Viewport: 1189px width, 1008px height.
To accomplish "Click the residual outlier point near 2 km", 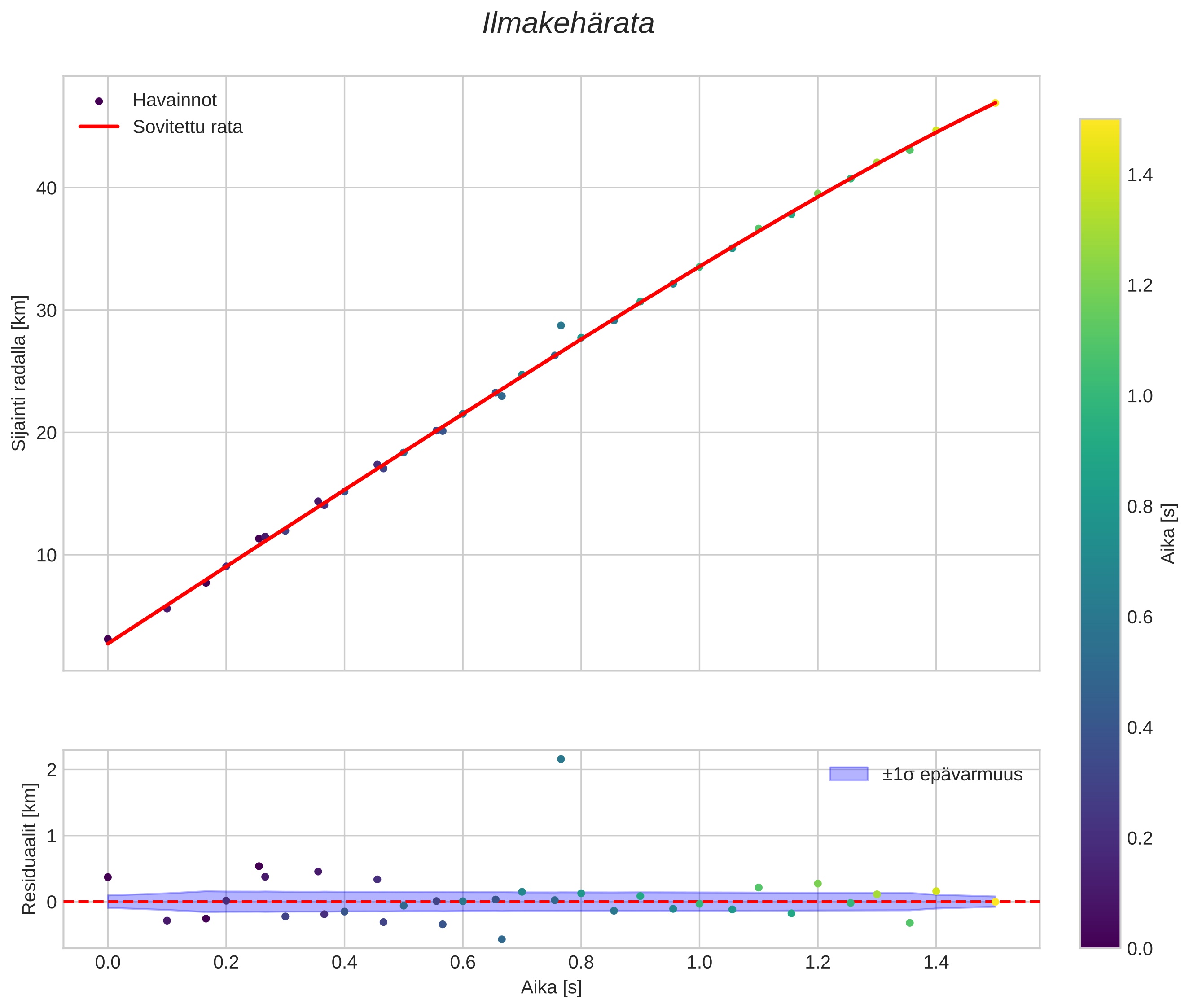I will pos(561,759).
